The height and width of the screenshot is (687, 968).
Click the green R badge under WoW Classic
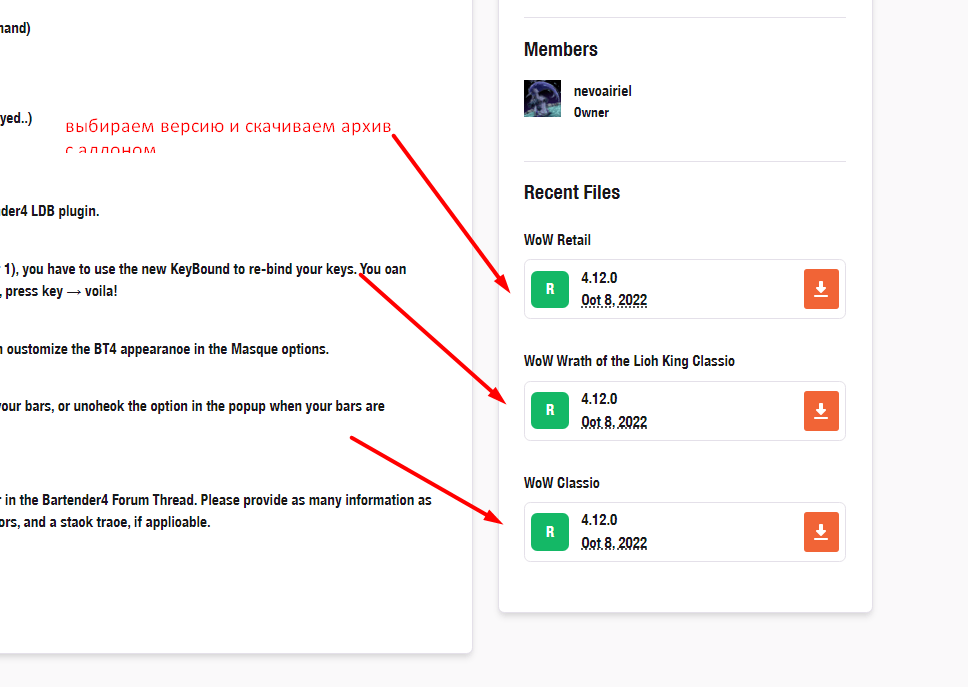[549, 531]
